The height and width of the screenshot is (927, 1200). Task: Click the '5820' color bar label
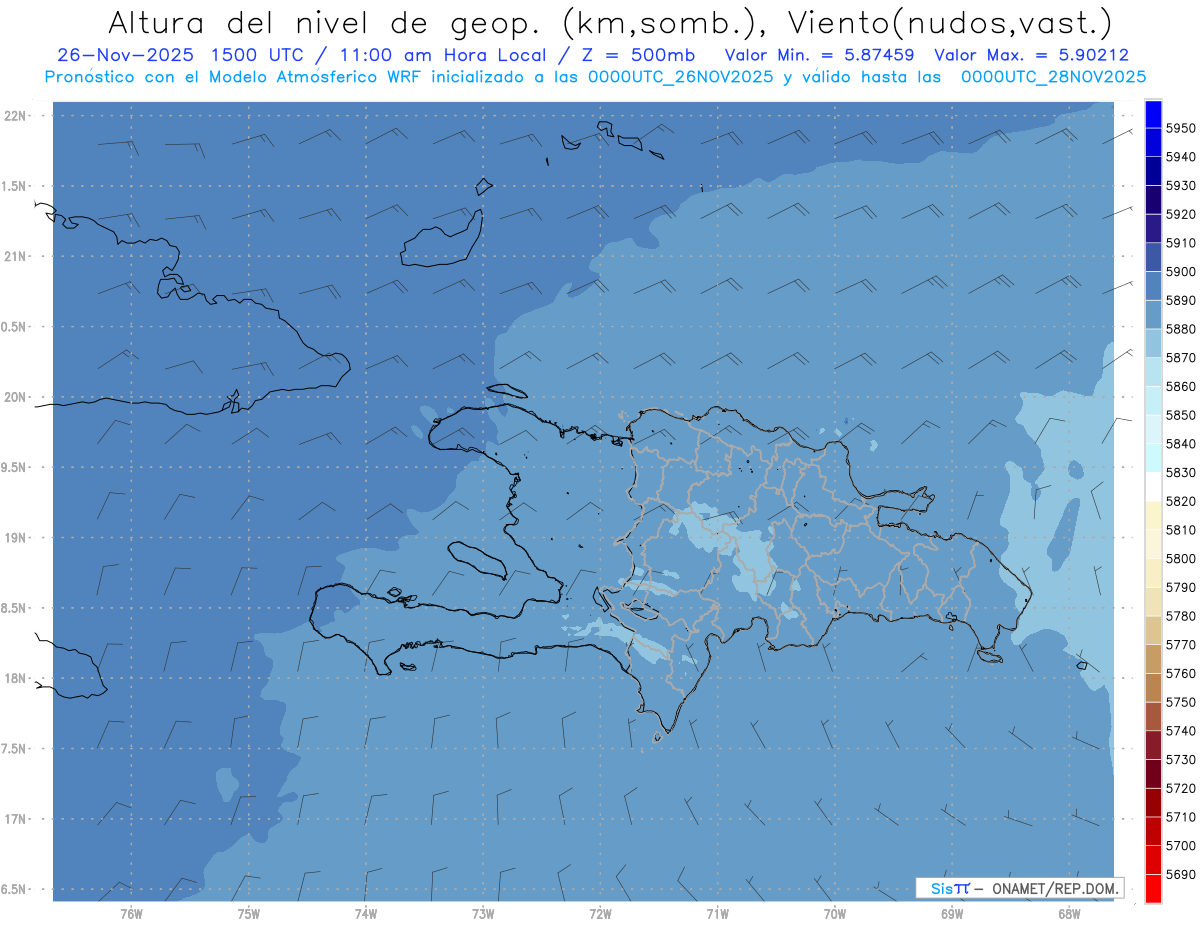[1181, 501]
